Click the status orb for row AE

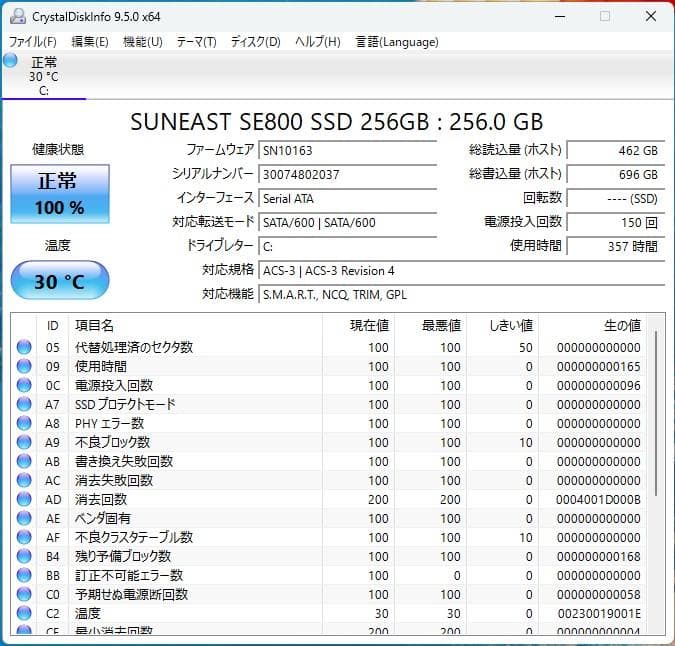[x=24, y=518]
